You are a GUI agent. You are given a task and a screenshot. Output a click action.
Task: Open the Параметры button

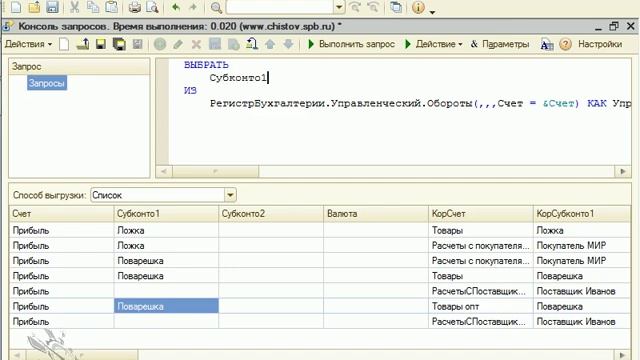coord(500,44)
